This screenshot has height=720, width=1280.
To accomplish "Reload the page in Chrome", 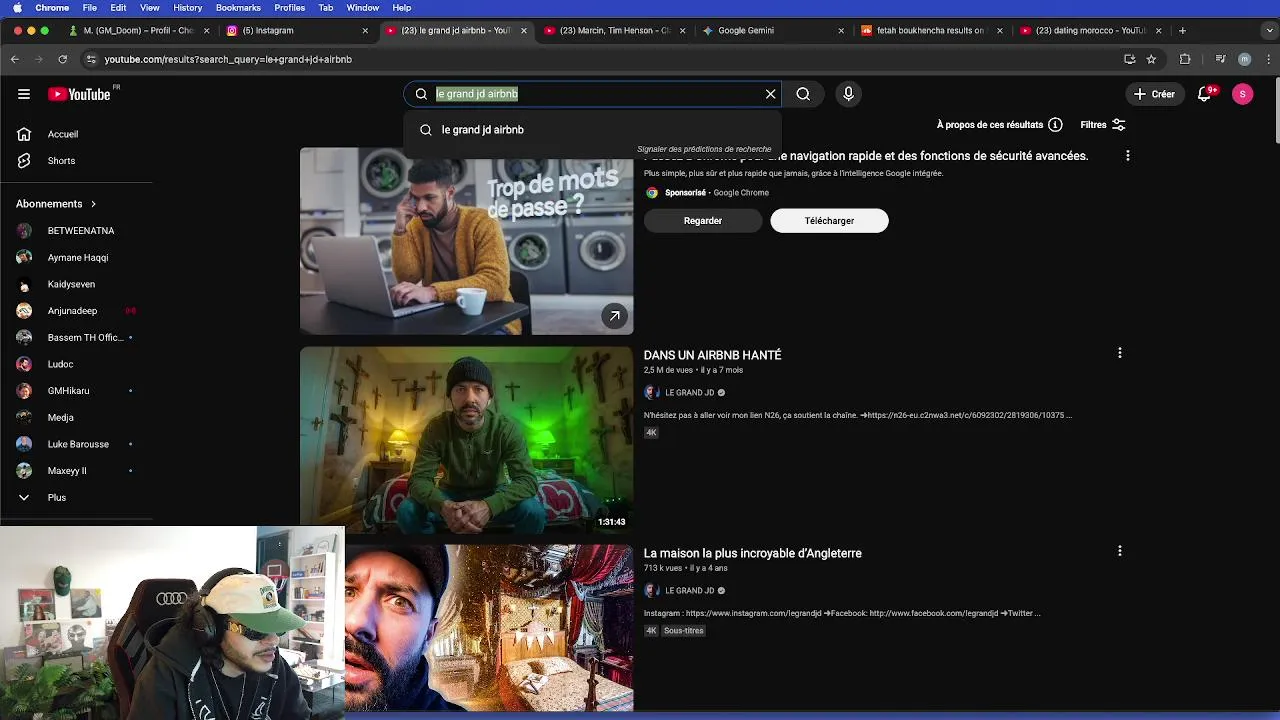I will [x=62, y=59].
